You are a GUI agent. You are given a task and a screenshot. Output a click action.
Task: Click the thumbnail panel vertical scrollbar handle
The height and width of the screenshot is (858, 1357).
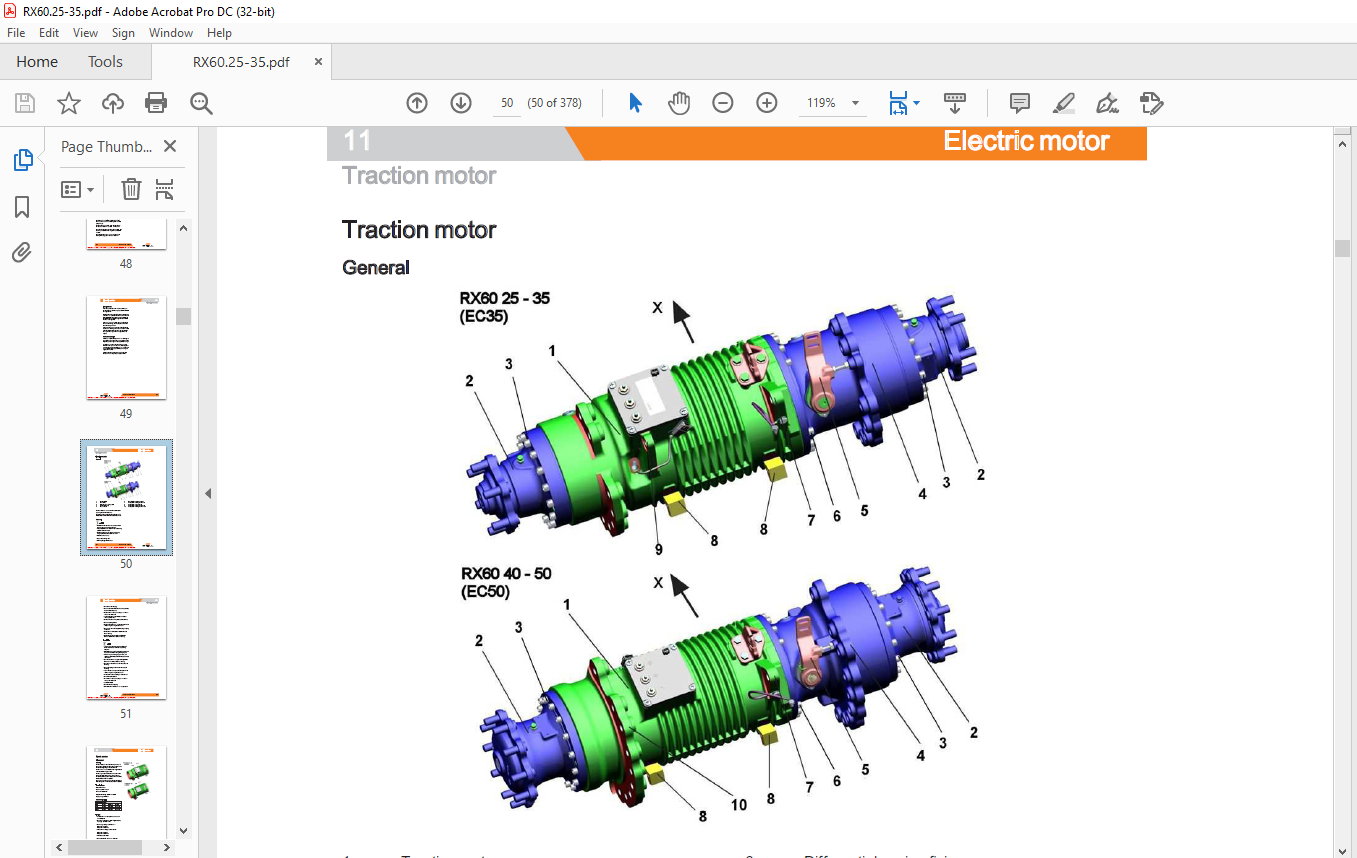point(184,316)
